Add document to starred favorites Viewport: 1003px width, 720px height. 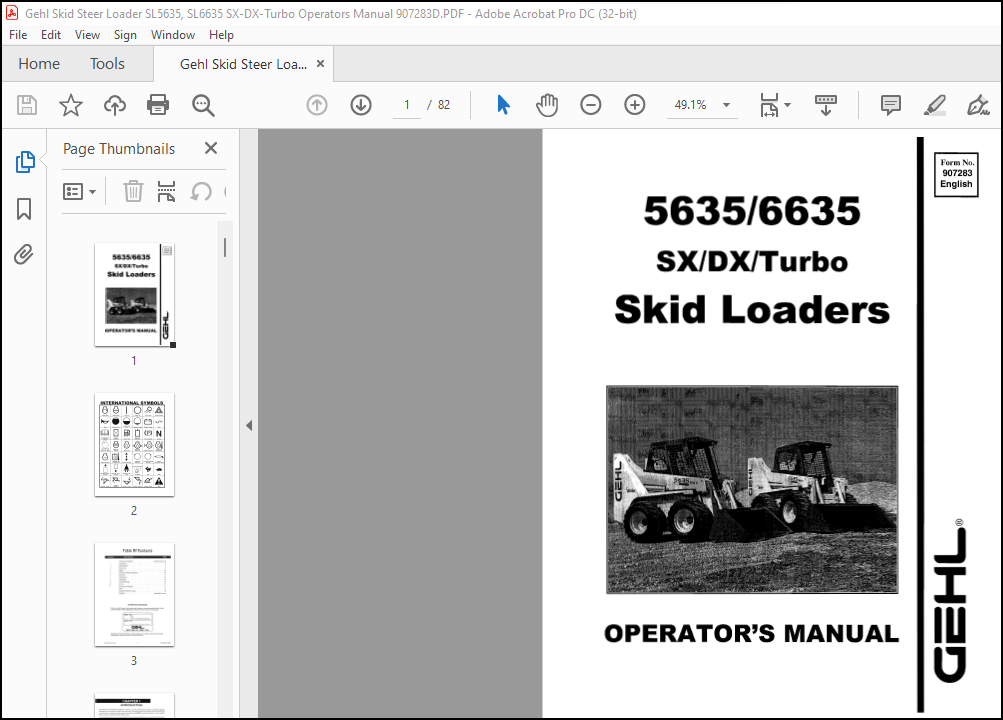point(71,105)
